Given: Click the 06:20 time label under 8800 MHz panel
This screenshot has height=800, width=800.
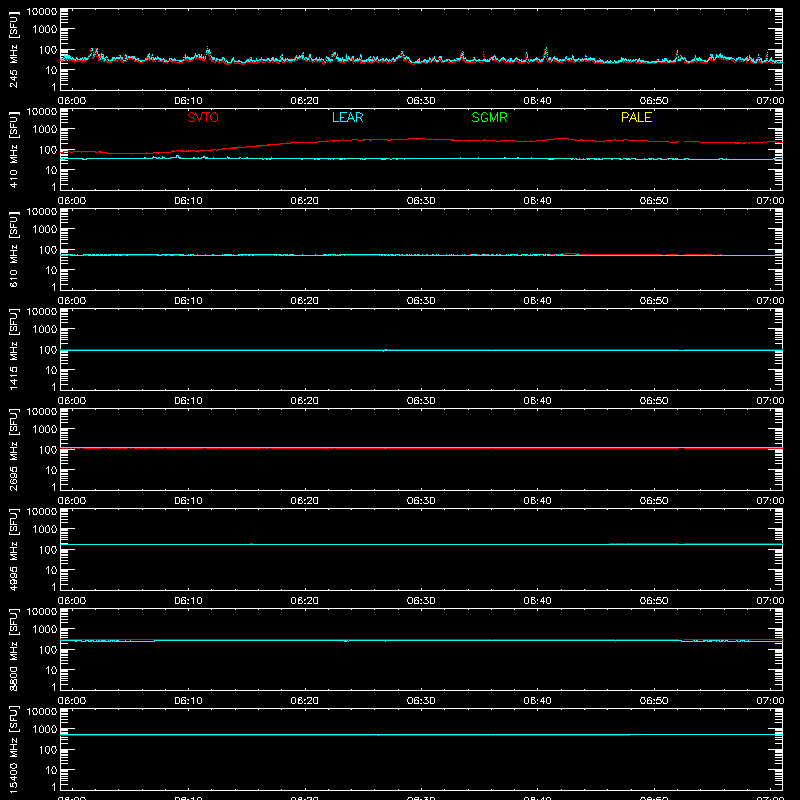Looking at the screenshot, I should tap(305, 701).
